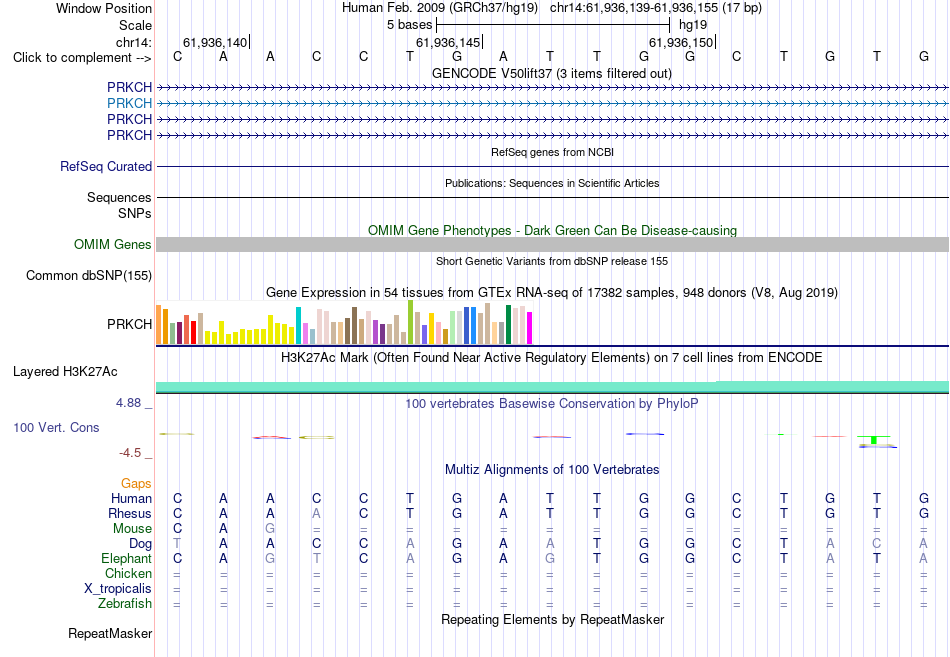Click the 'Click to complement -->' label
Viewport: 950px width, 657px height.
point(82,58)
